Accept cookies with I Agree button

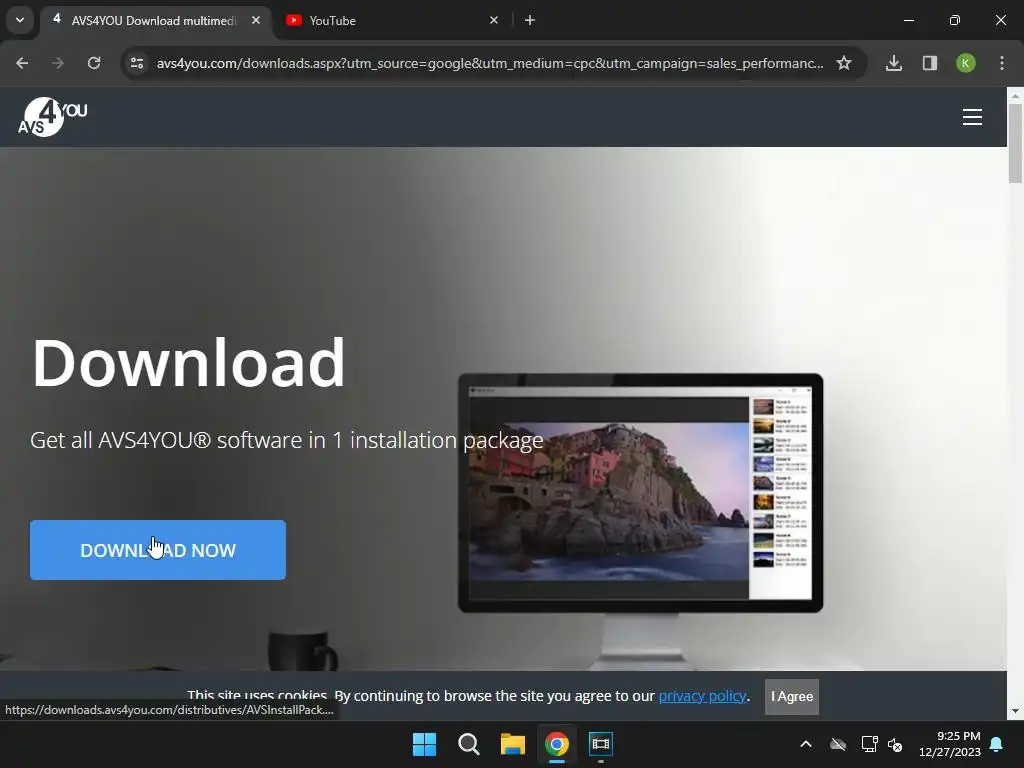(x=792, y=696)
